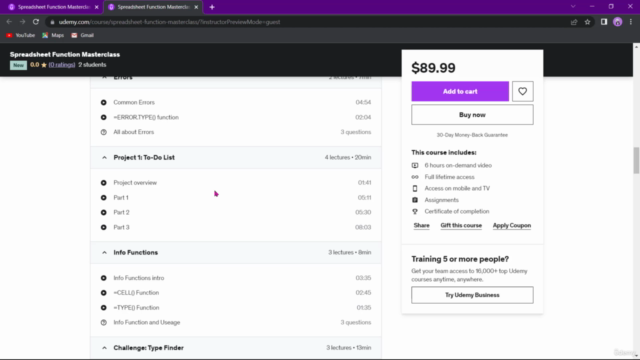
Task: Reload the Udemy course page
Action: 36,22
